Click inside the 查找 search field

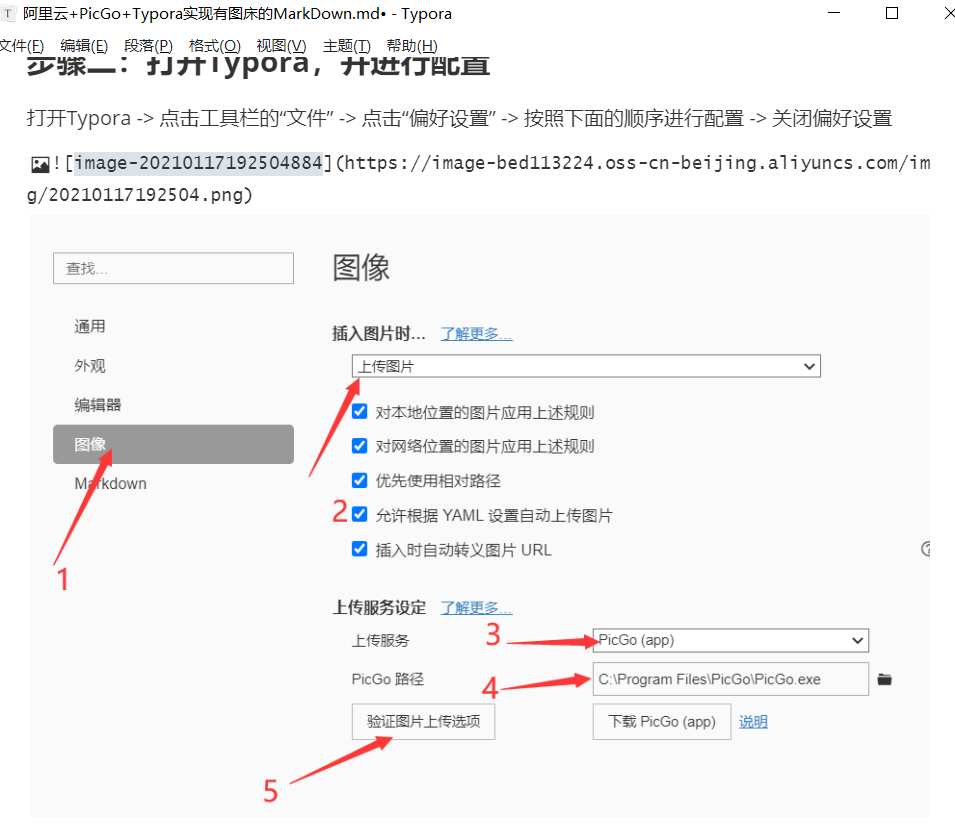pyautogui.click(x=174, y=269)
